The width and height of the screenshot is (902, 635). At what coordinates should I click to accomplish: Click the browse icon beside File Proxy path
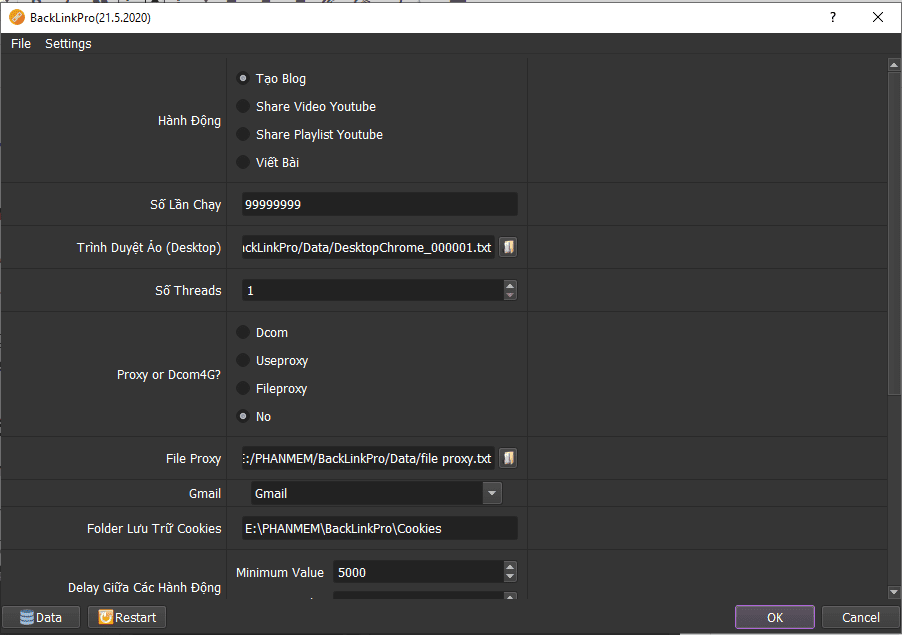[509, 458]
